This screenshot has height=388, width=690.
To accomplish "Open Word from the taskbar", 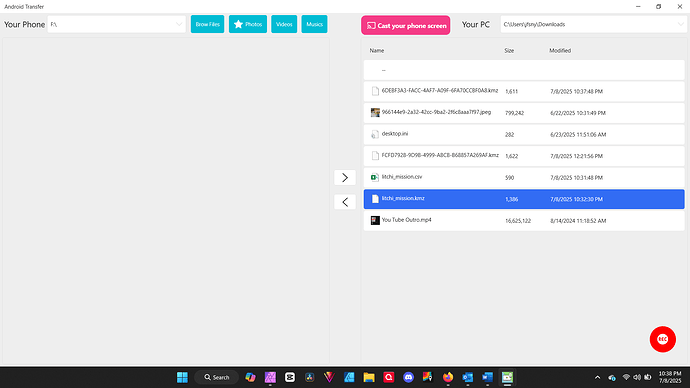I will pos(488,377).
